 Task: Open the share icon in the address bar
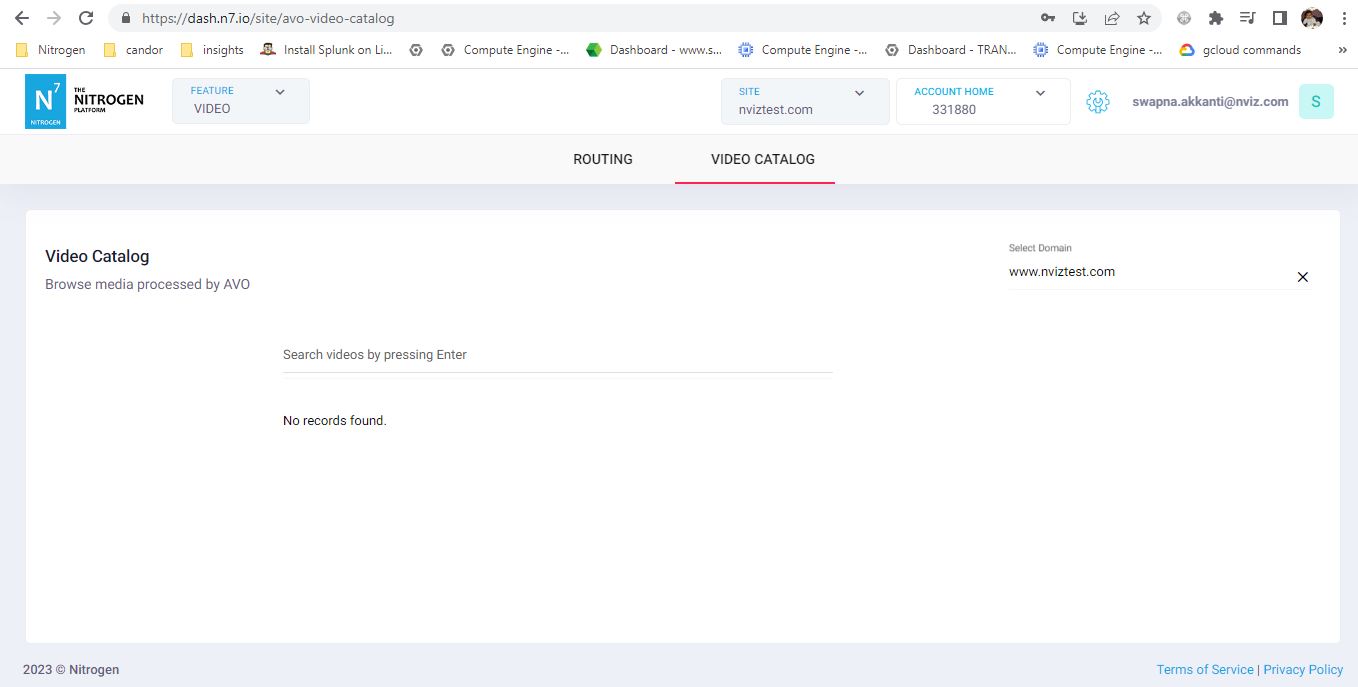pos(1112,17)
